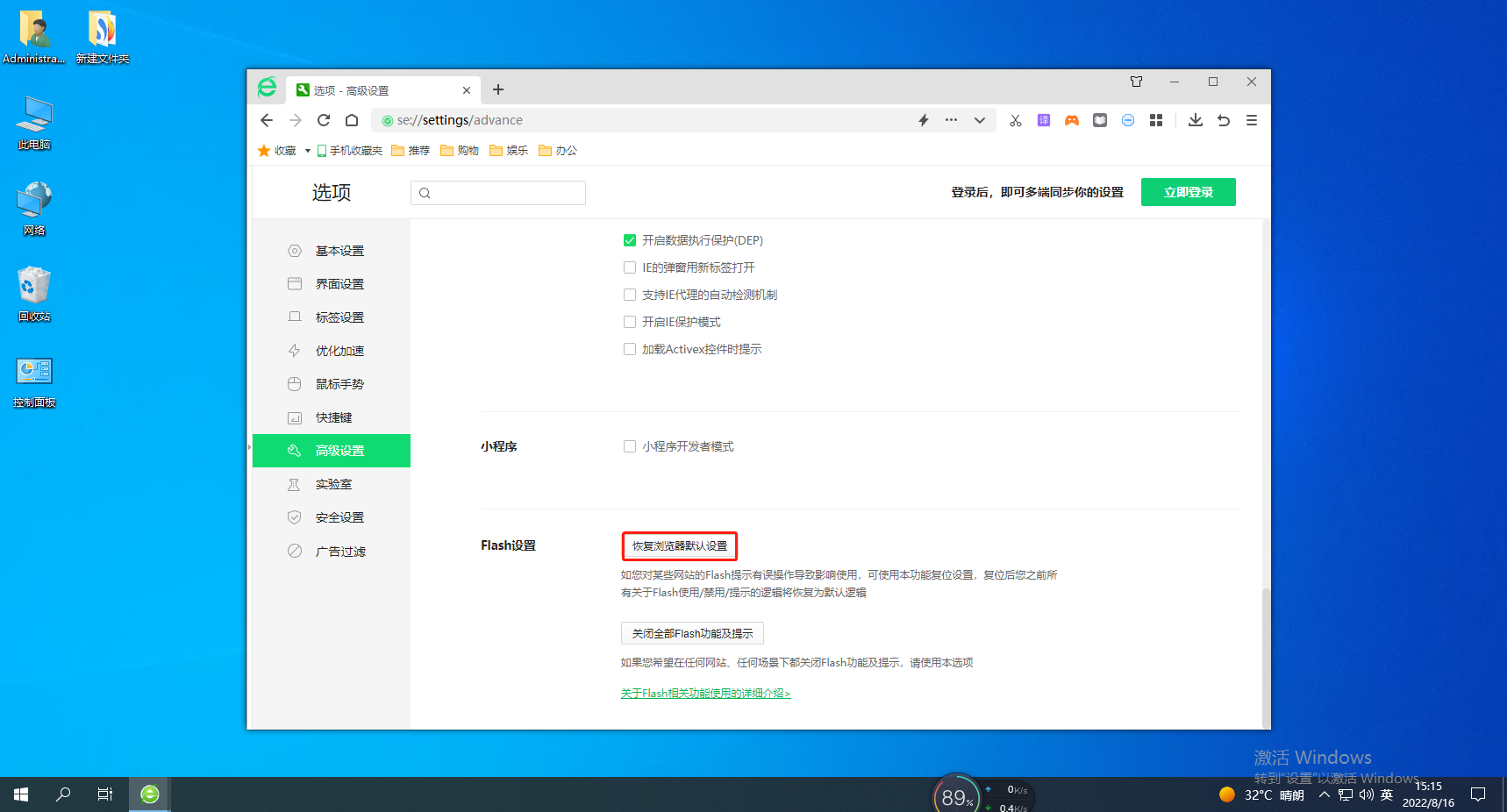Image resolution: width=1507 pixels, height=812 pixels.
Task: Open the notification center icon
Action: click(1478, 795)
